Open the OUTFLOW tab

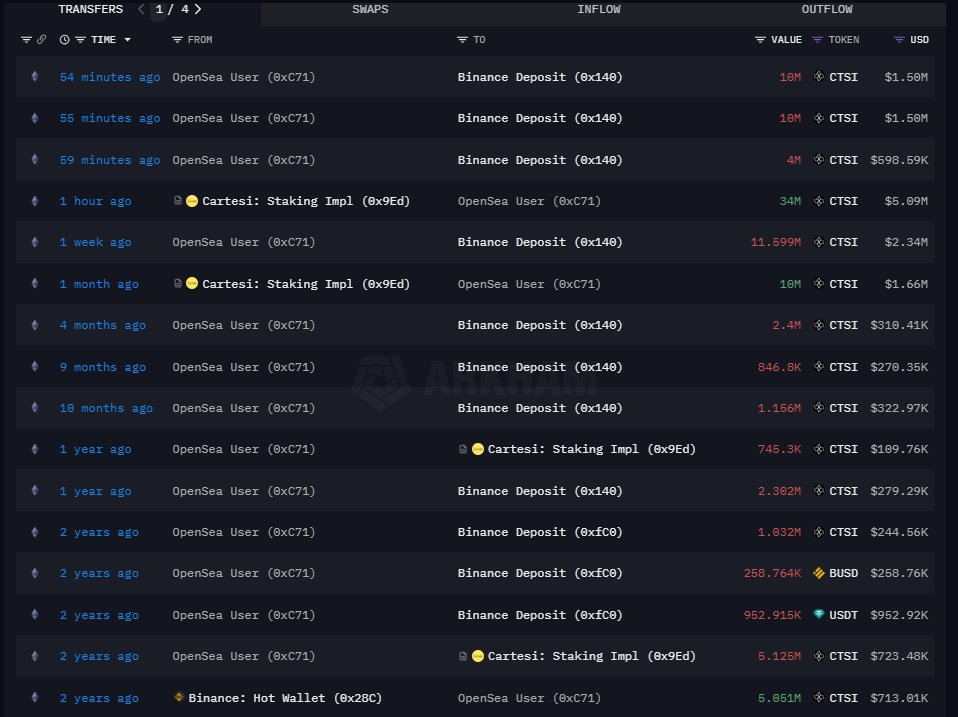pyautogui.click(x=826, y=10)
